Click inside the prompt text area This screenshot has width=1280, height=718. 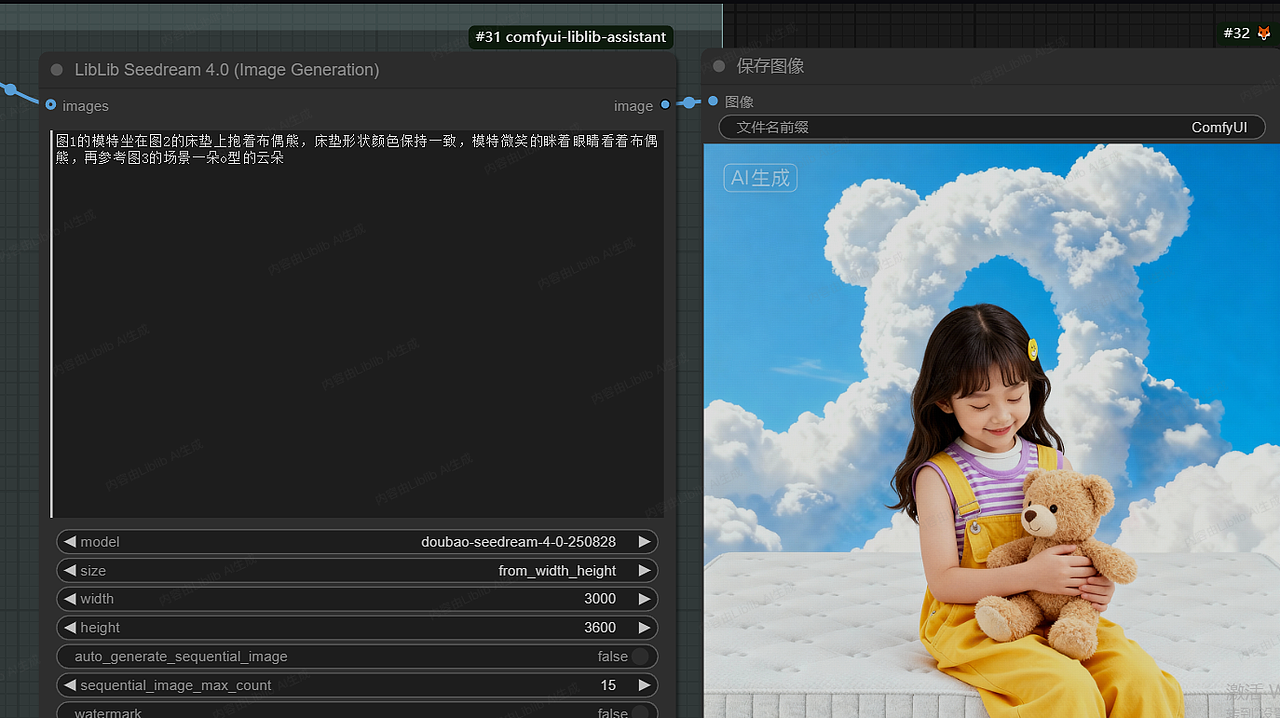coord(357,324)
